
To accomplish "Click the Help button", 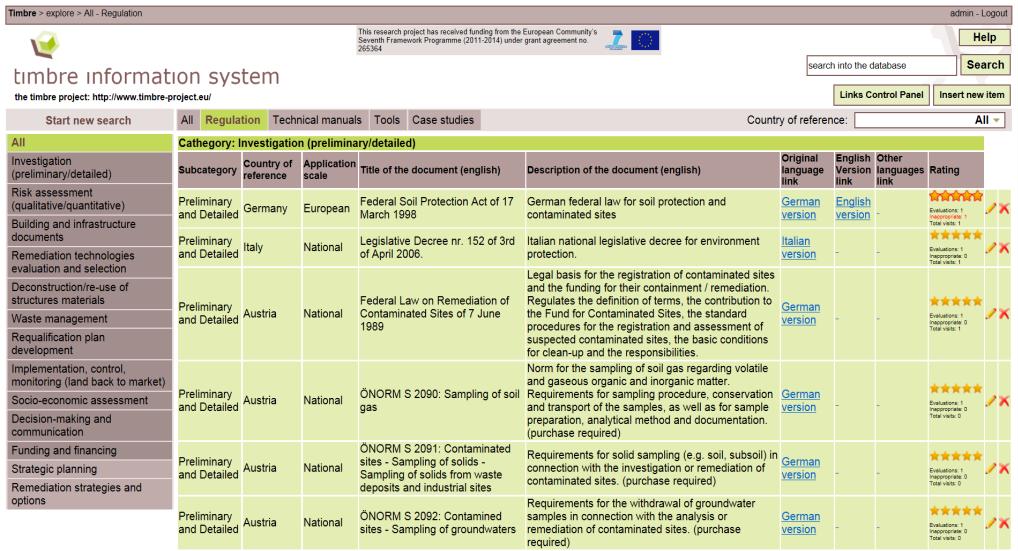I will pyautogui.click(x=984, y=38).
